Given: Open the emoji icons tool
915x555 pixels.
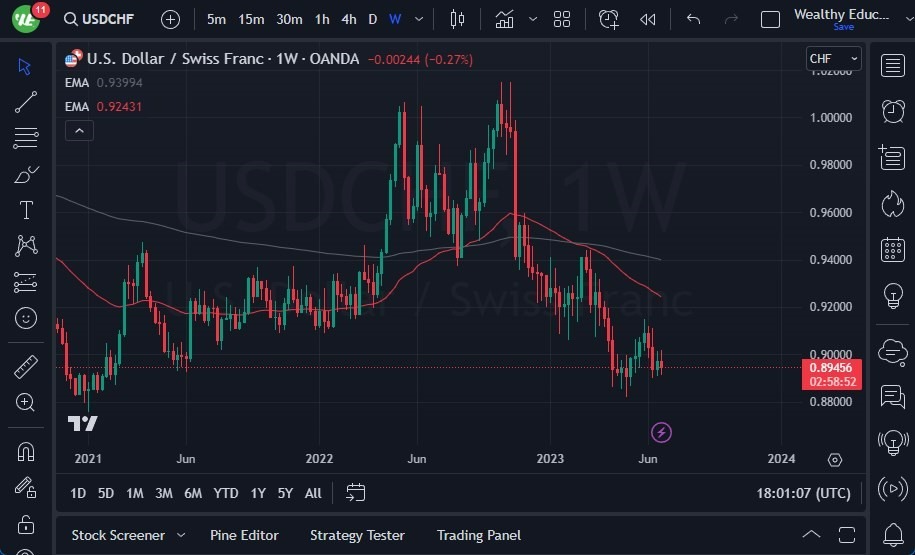Looking at the screenshot, I should coord(26,318).
